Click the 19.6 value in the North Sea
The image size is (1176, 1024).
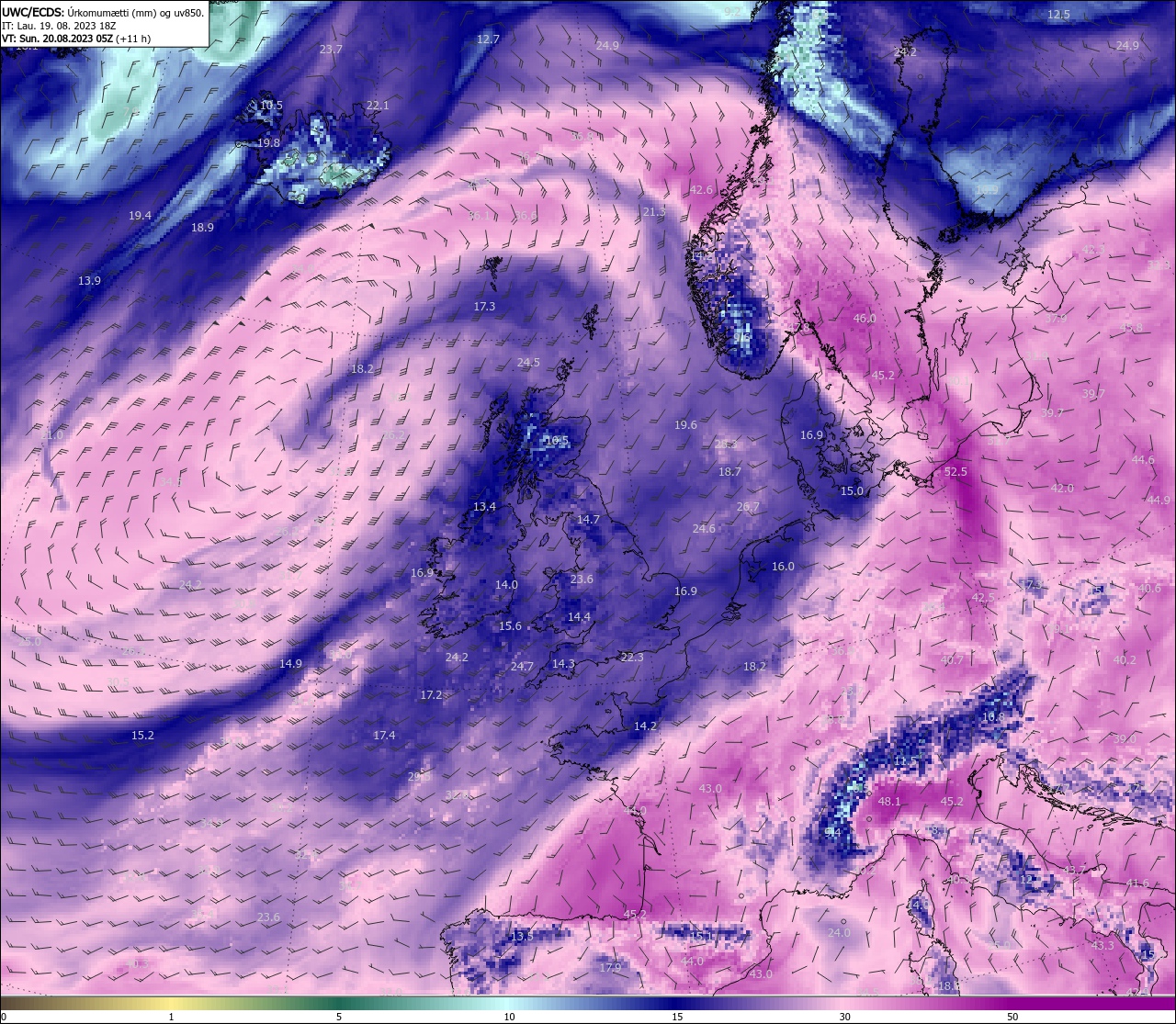(685, 425)
